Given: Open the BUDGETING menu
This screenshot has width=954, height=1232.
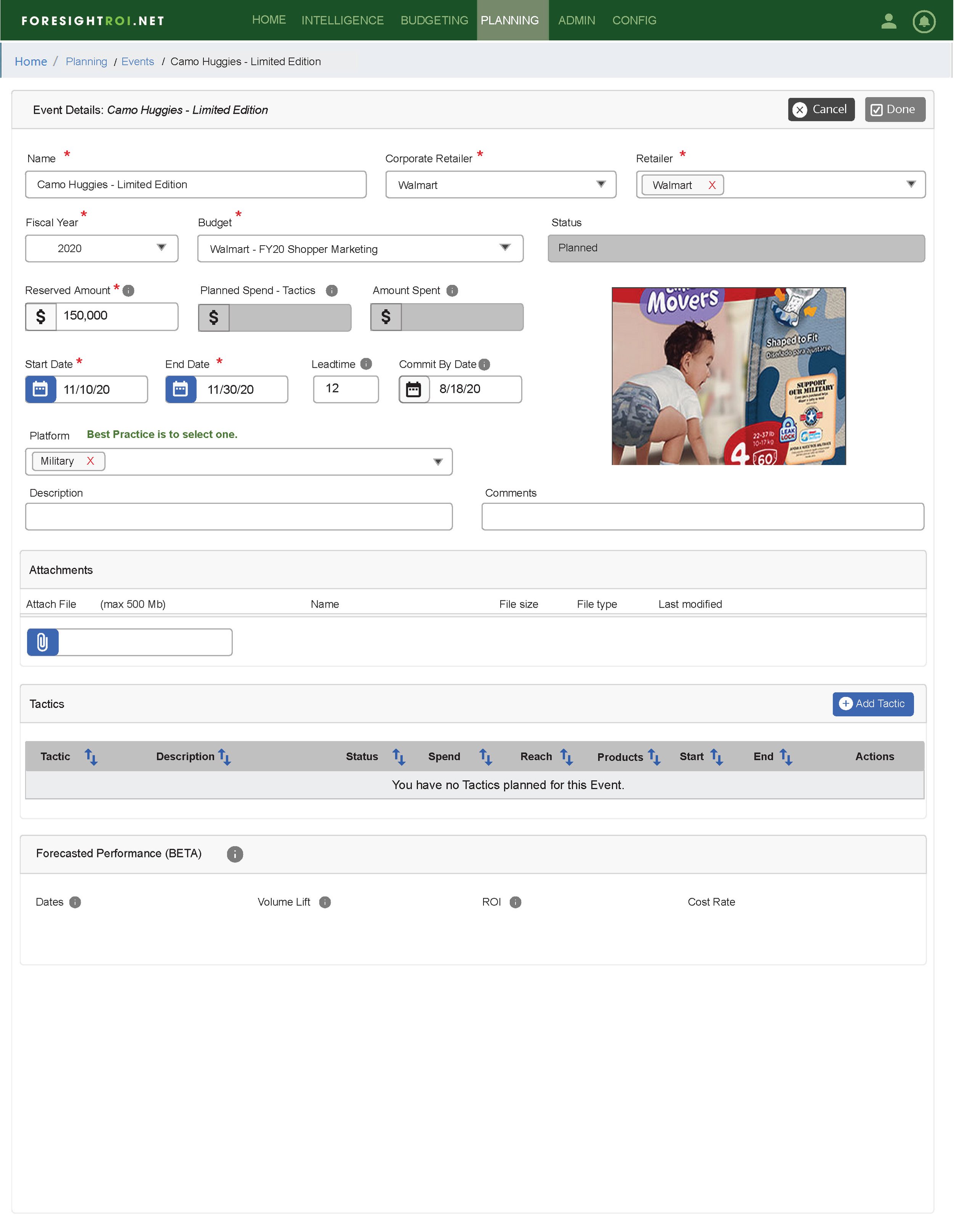Looking at the screenshot, I should (435, 20).
